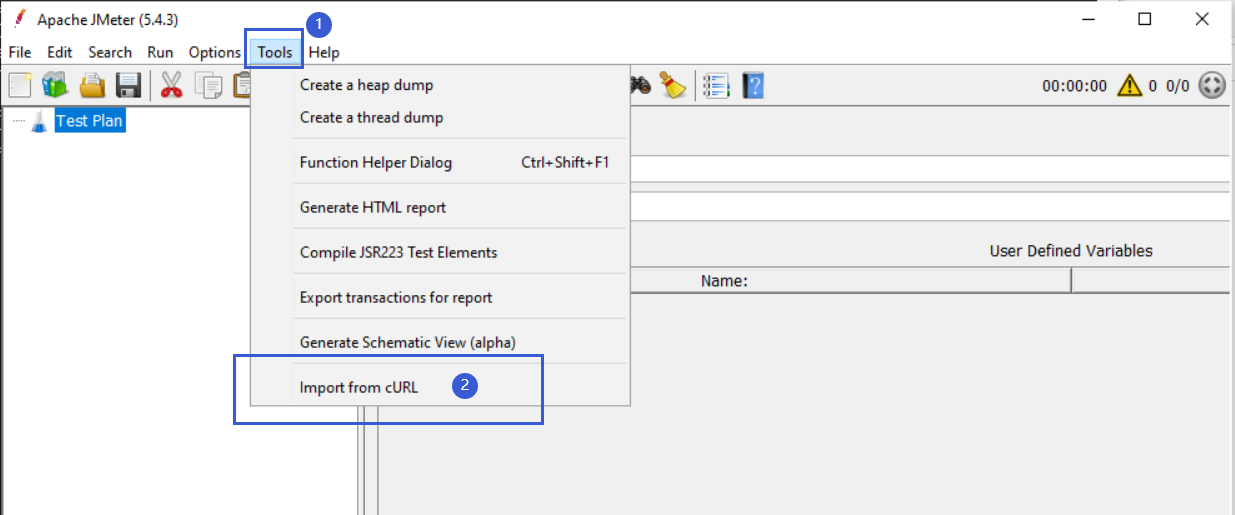Screen dimensions: 1235x515
Task: Select the Test Plan flask icon
Action: (x=39, y=121)
